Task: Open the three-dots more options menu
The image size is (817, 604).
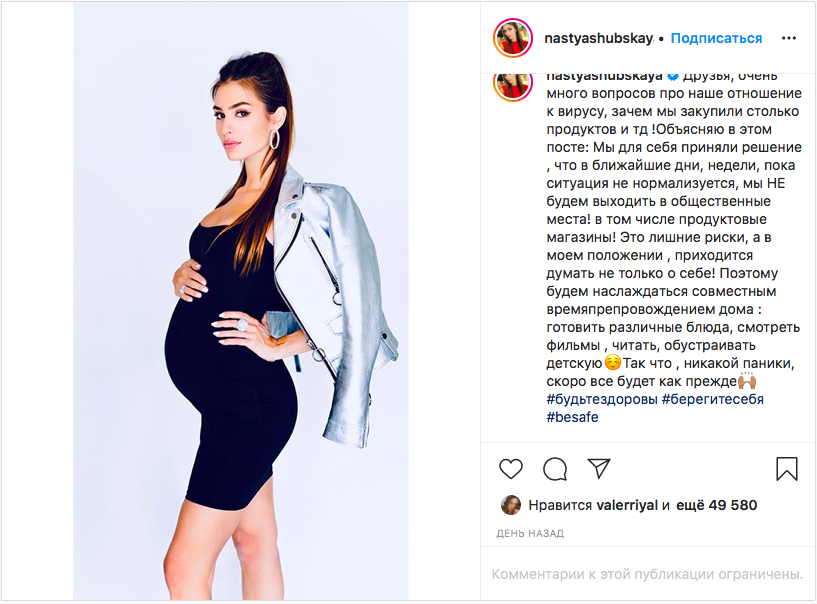Action: [789, 38]
